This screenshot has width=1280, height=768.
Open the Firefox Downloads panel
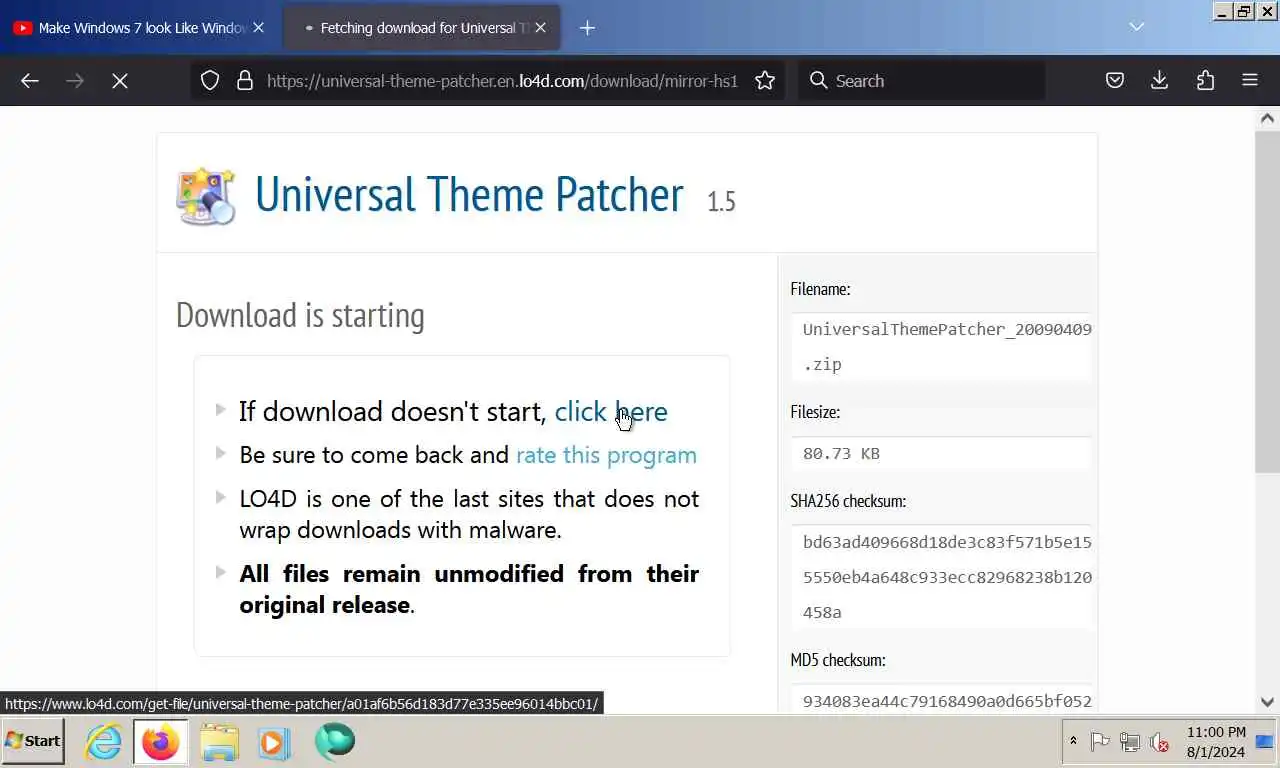pos(1160,81)
